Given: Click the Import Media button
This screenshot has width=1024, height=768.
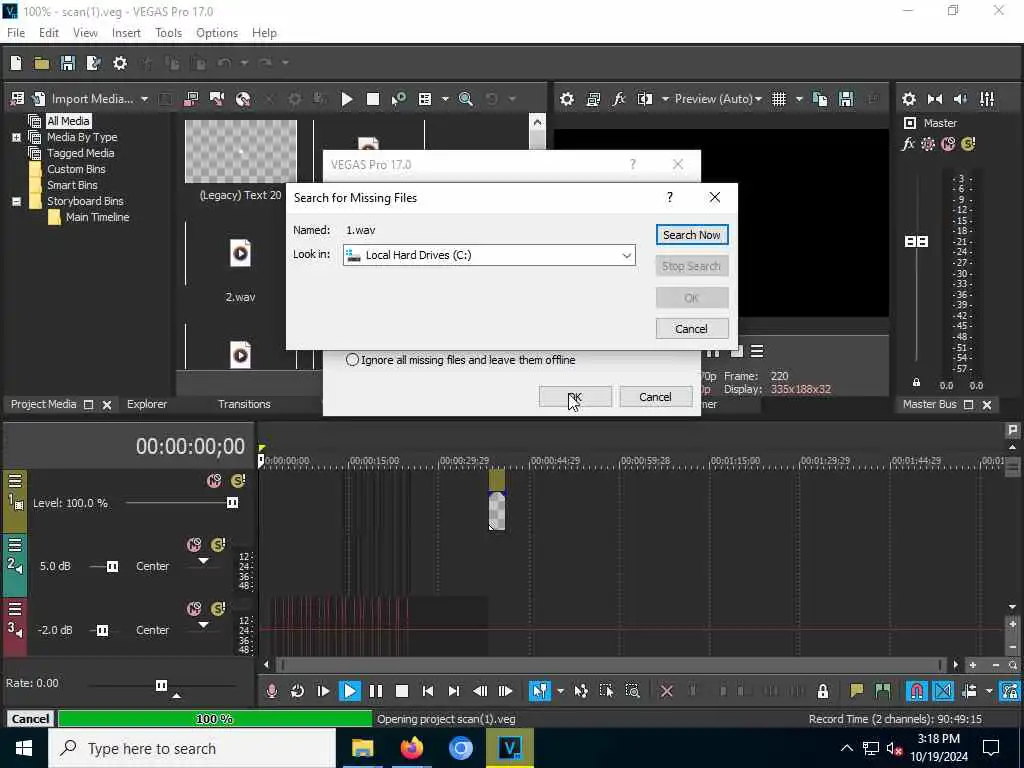Looking at the screenshot, I should click(85, 99).
